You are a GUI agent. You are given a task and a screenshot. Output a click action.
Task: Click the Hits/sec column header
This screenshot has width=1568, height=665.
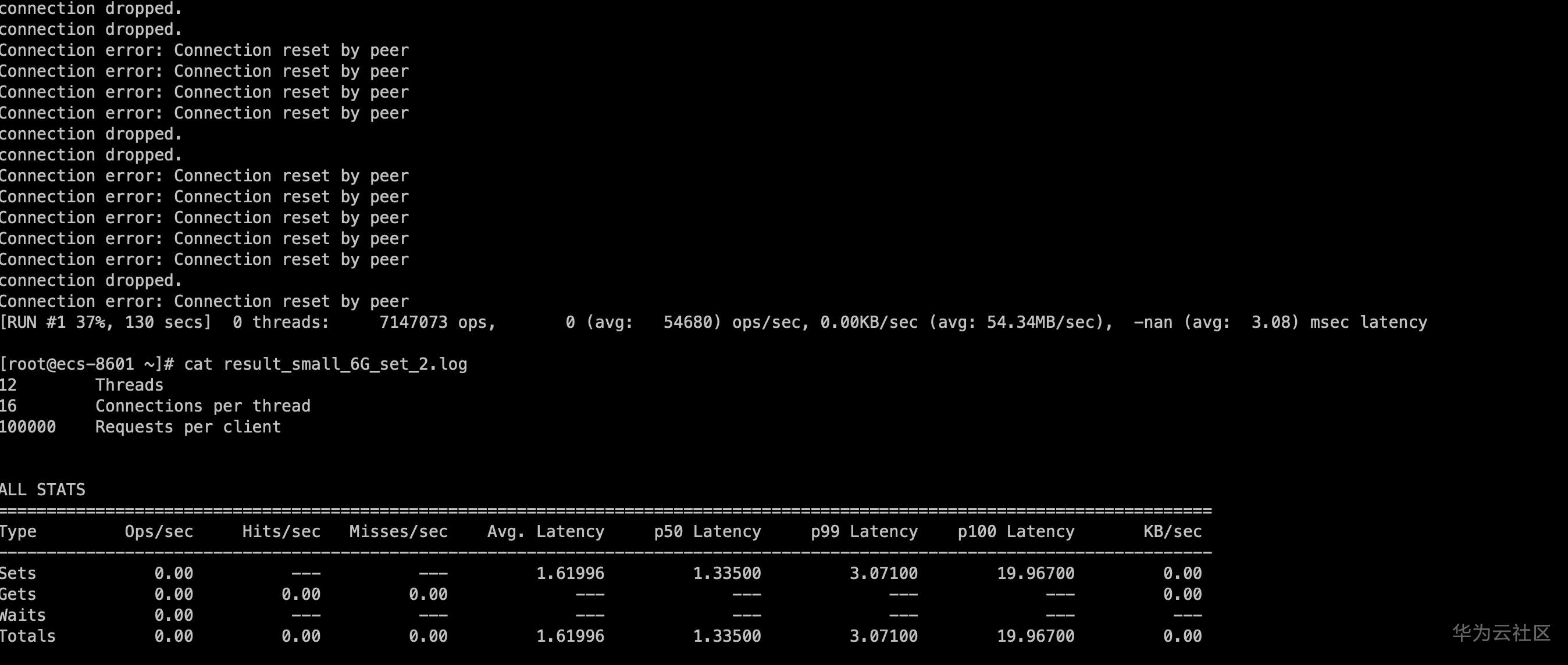click(x=281, y=532)
